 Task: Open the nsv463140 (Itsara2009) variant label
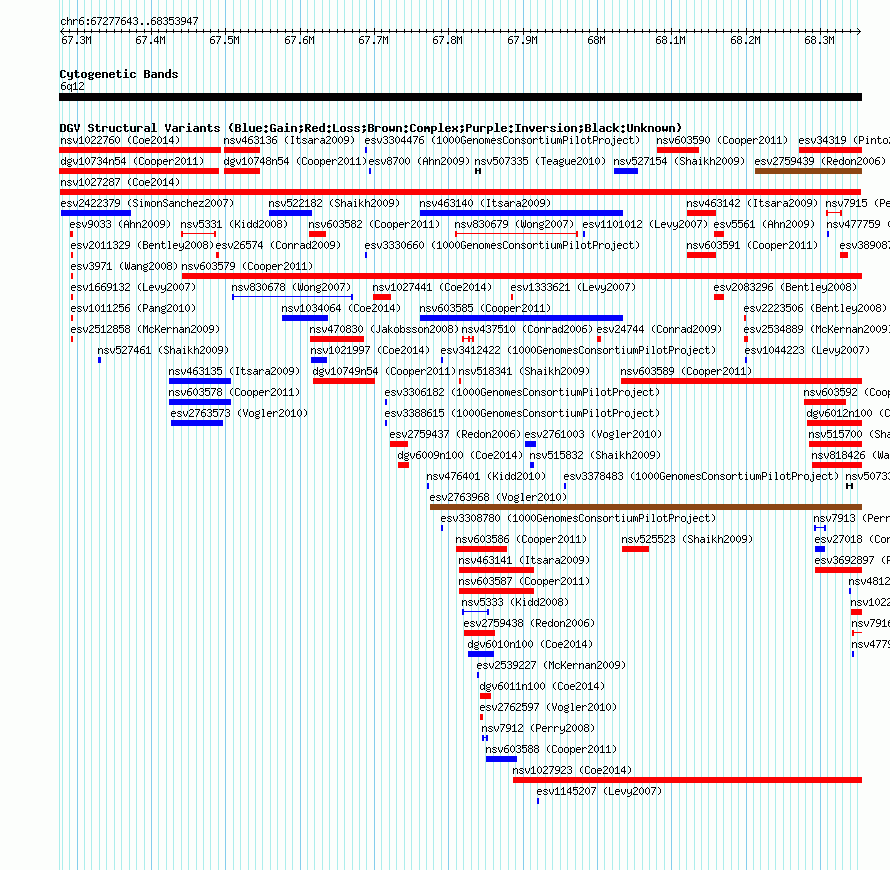pyautogui.click(x=485, y=203)
